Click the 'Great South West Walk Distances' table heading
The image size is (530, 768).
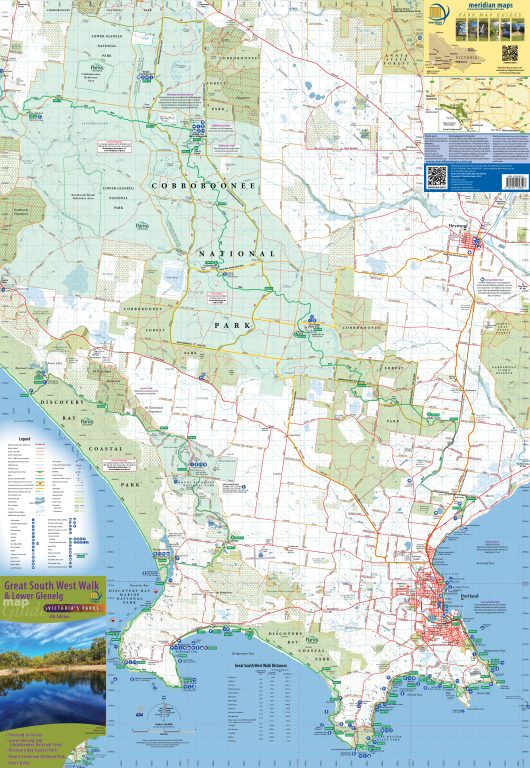coord(261,666)
